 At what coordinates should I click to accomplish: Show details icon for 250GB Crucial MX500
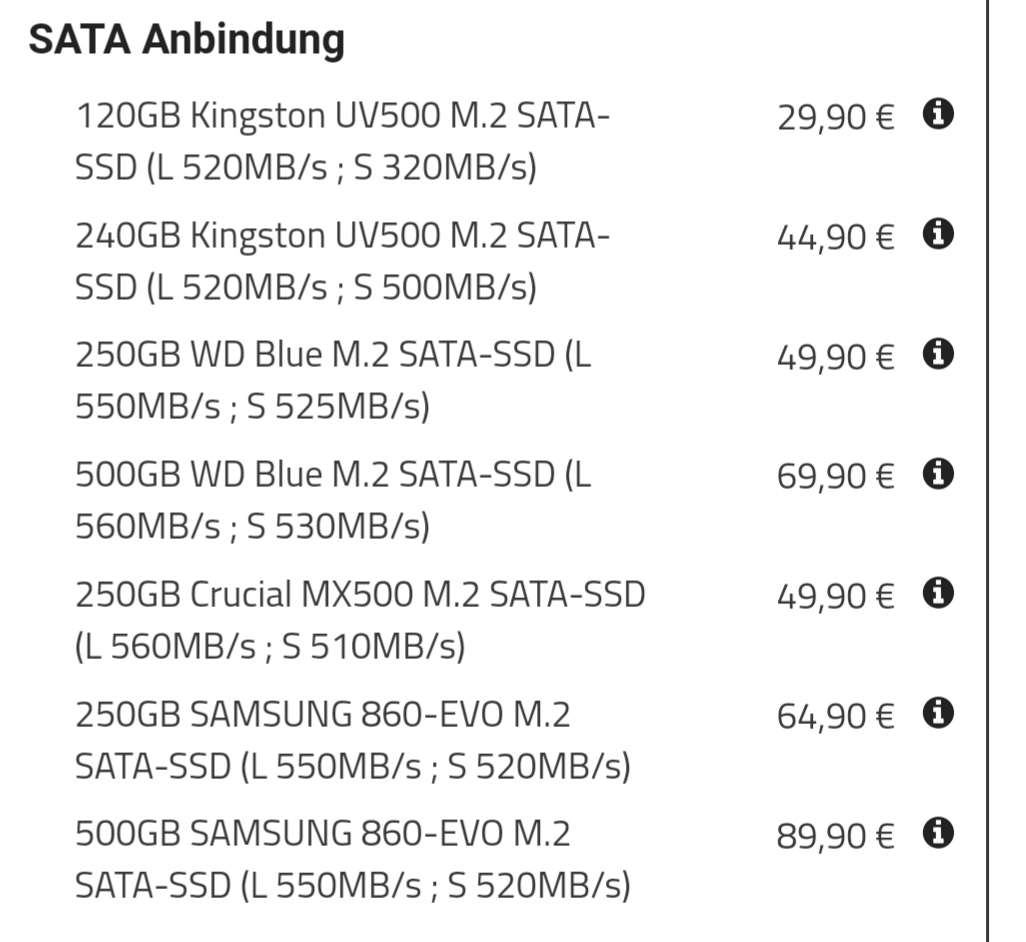[x=938, y=593]
